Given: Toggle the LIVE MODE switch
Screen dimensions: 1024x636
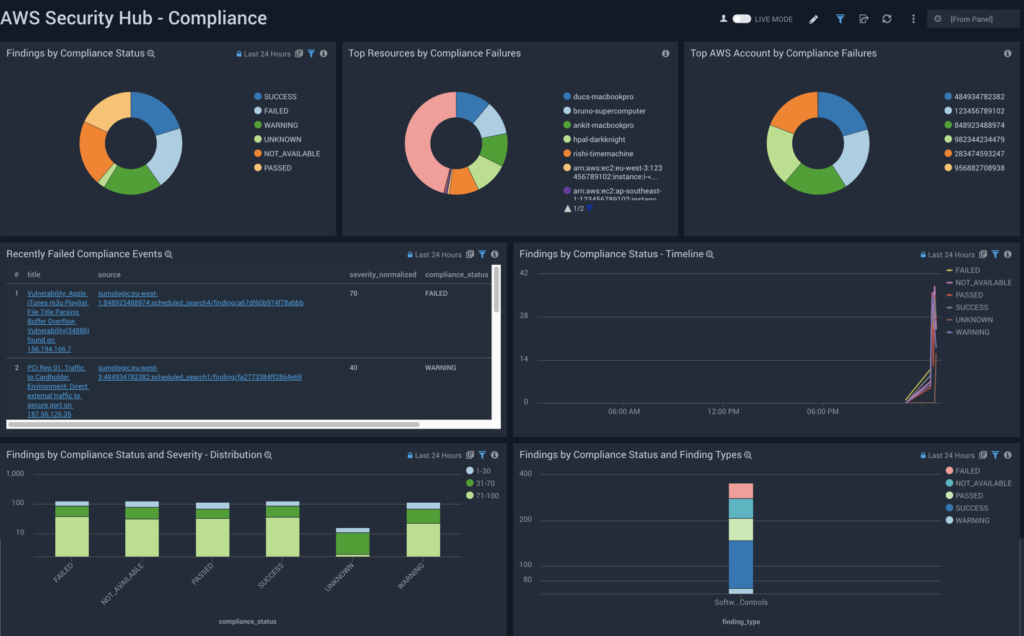Looking at the screenshot, I should point(742,19).
